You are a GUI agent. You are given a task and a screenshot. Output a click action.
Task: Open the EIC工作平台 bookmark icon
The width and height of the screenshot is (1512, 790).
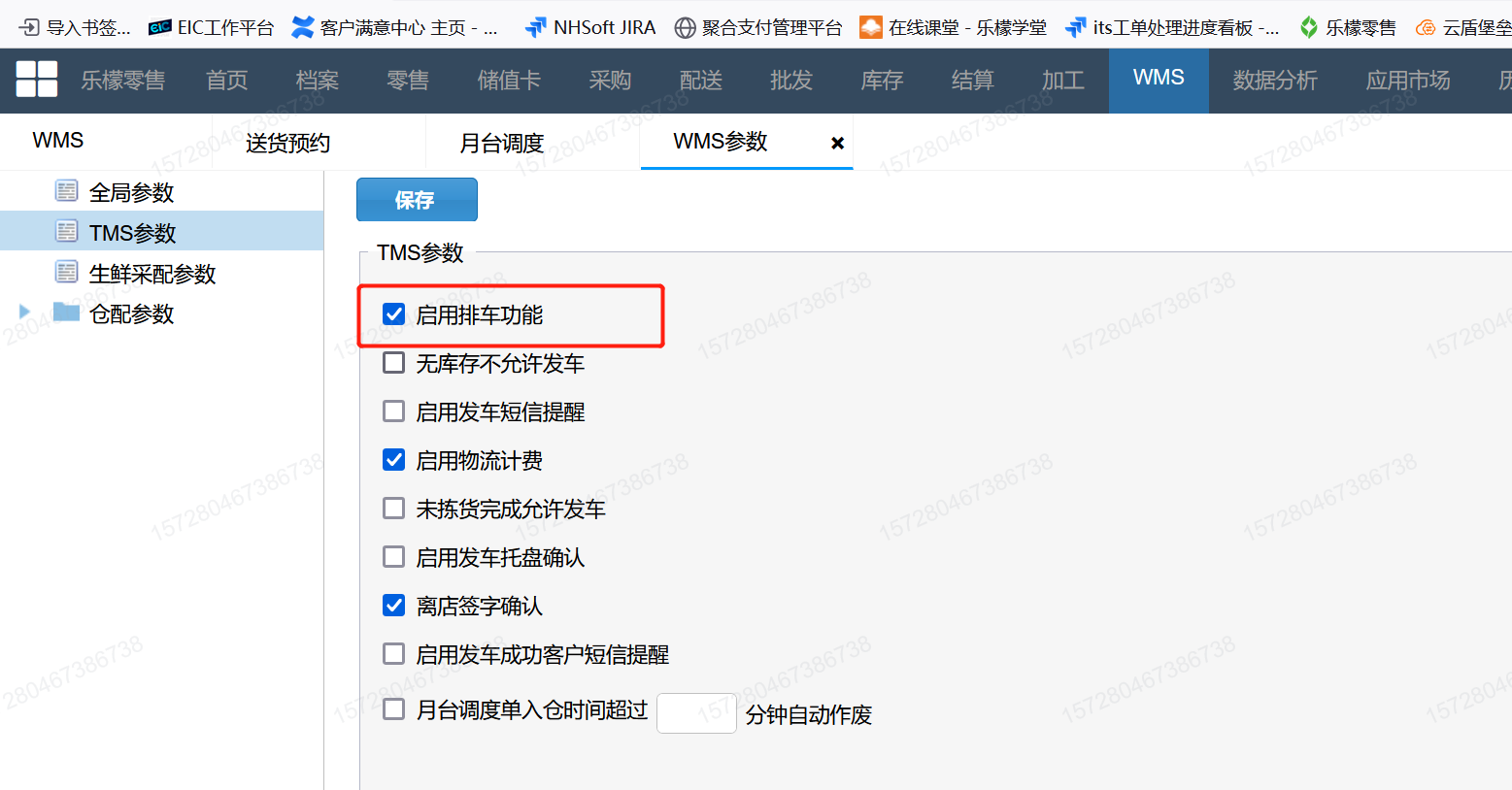tap(160, 27)
